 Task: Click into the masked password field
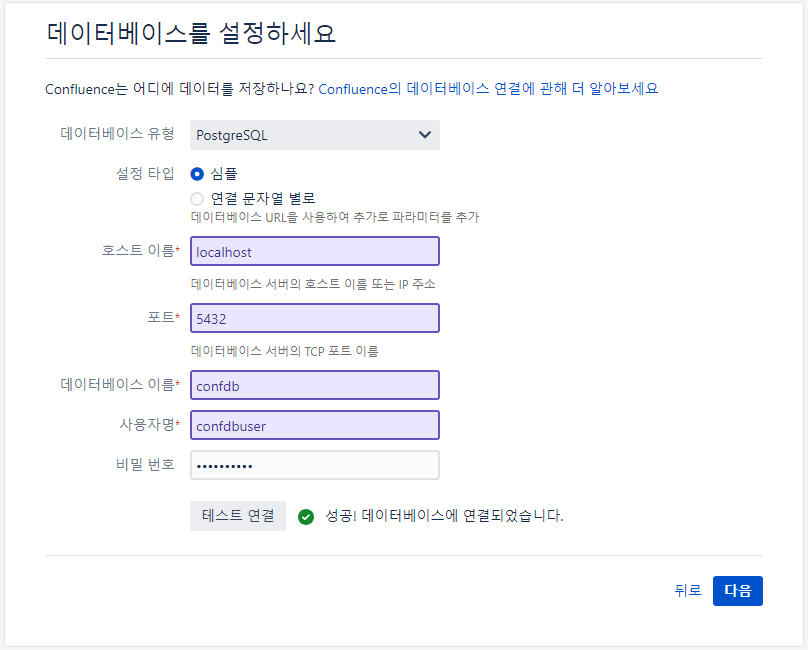coord(314,465)
